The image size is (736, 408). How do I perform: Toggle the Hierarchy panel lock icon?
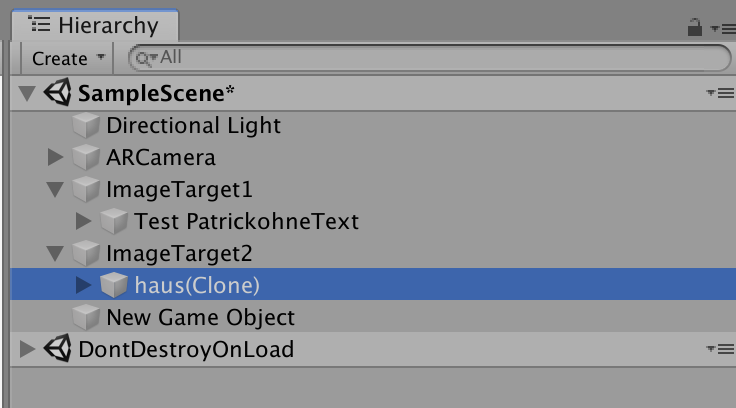coord(695,27)
